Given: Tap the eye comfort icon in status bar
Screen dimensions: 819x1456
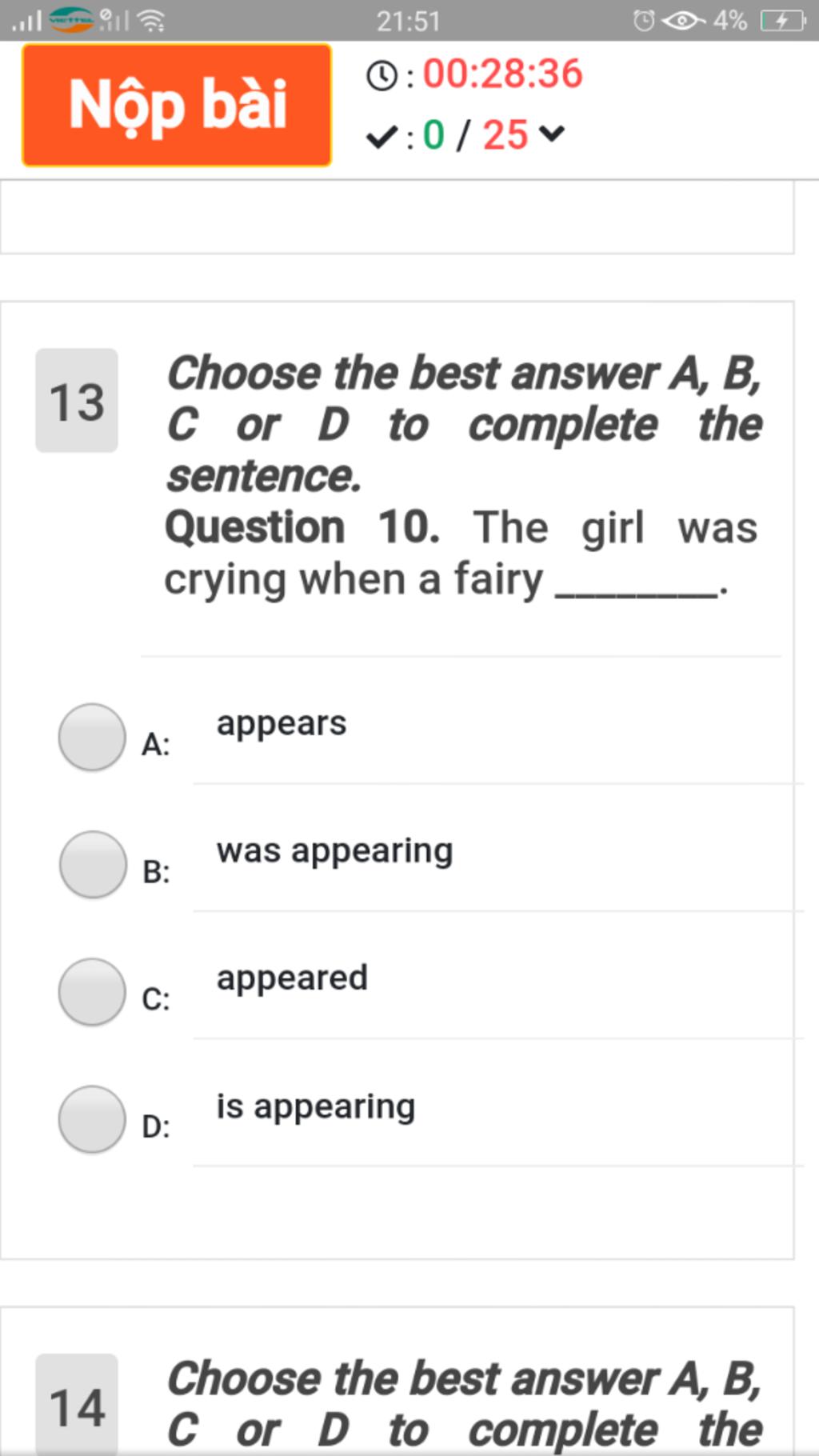Looking at the screenshot, I should (683, 20).
